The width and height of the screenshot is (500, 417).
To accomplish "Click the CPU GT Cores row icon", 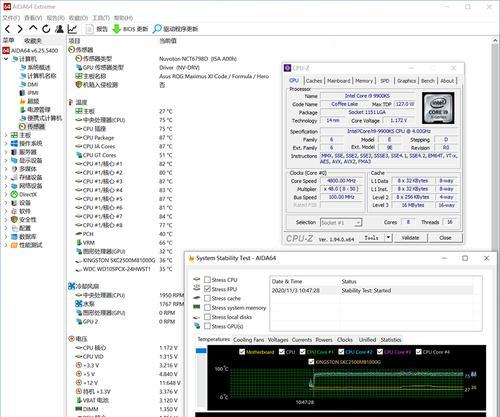I will (x=79, y=155).
